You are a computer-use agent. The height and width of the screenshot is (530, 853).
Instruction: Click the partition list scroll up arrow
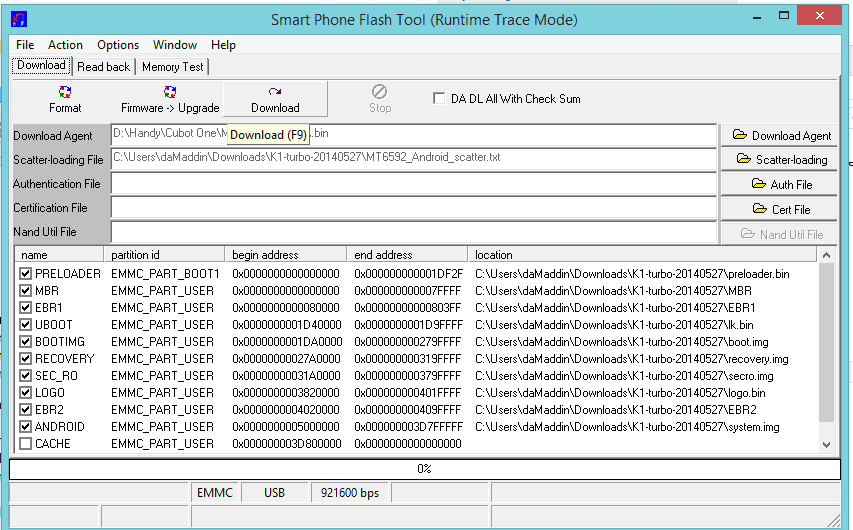826,255
